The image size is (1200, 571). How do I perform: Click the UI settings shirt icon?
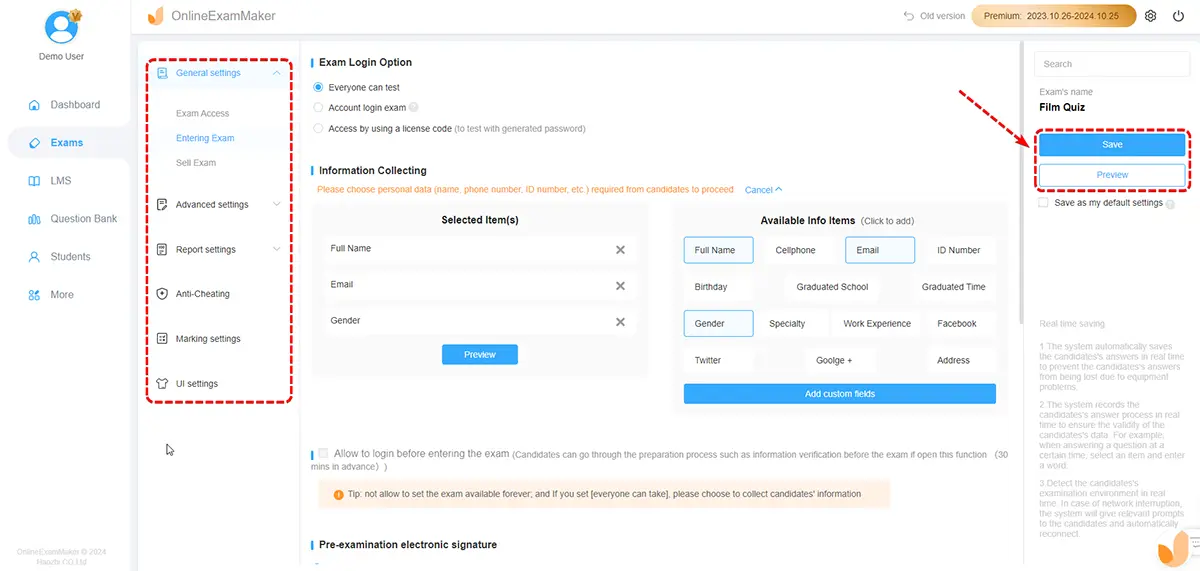pyautogui.click(x=163, y=384)
